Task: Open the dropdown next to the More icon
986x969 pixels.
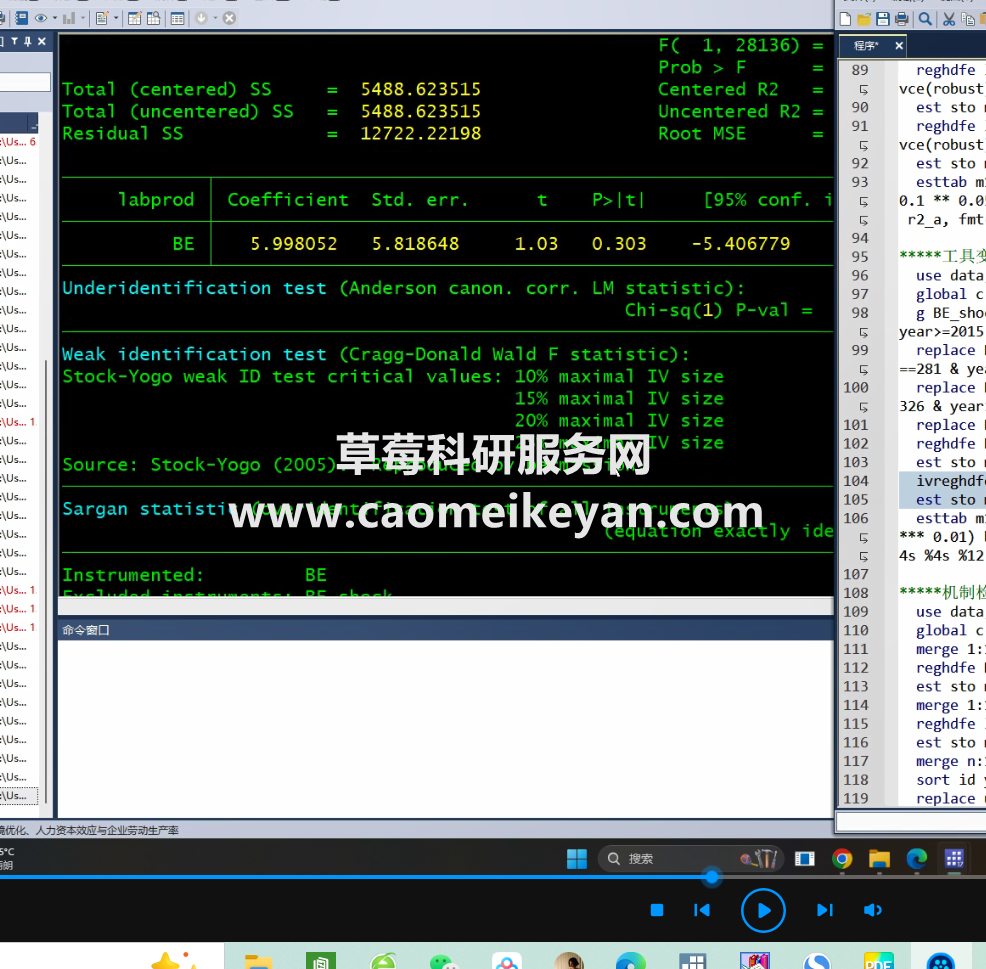Action: (215, 18)
